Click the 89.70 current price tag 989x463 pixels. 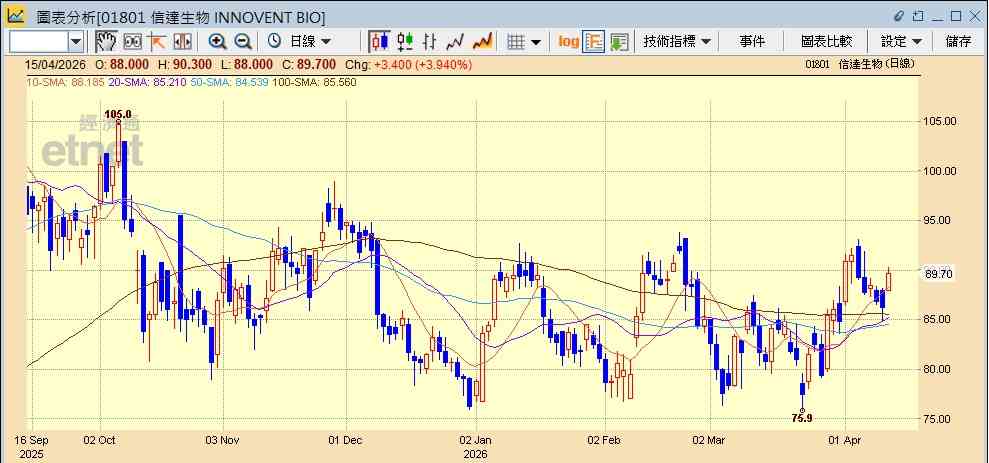pyautogui.click(x=939, y=274)
